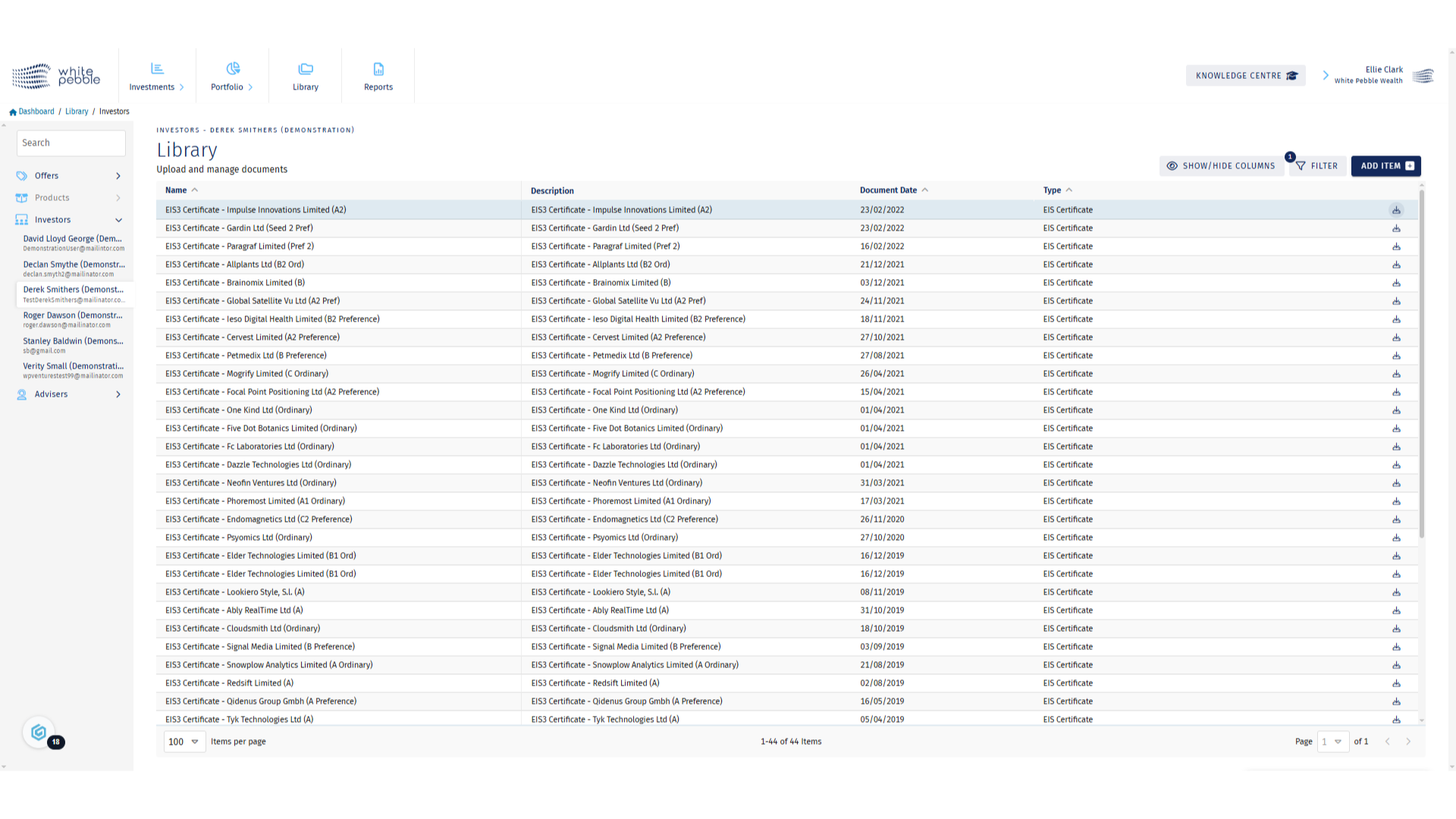Click the Dashboard home icon

[13, 112]
